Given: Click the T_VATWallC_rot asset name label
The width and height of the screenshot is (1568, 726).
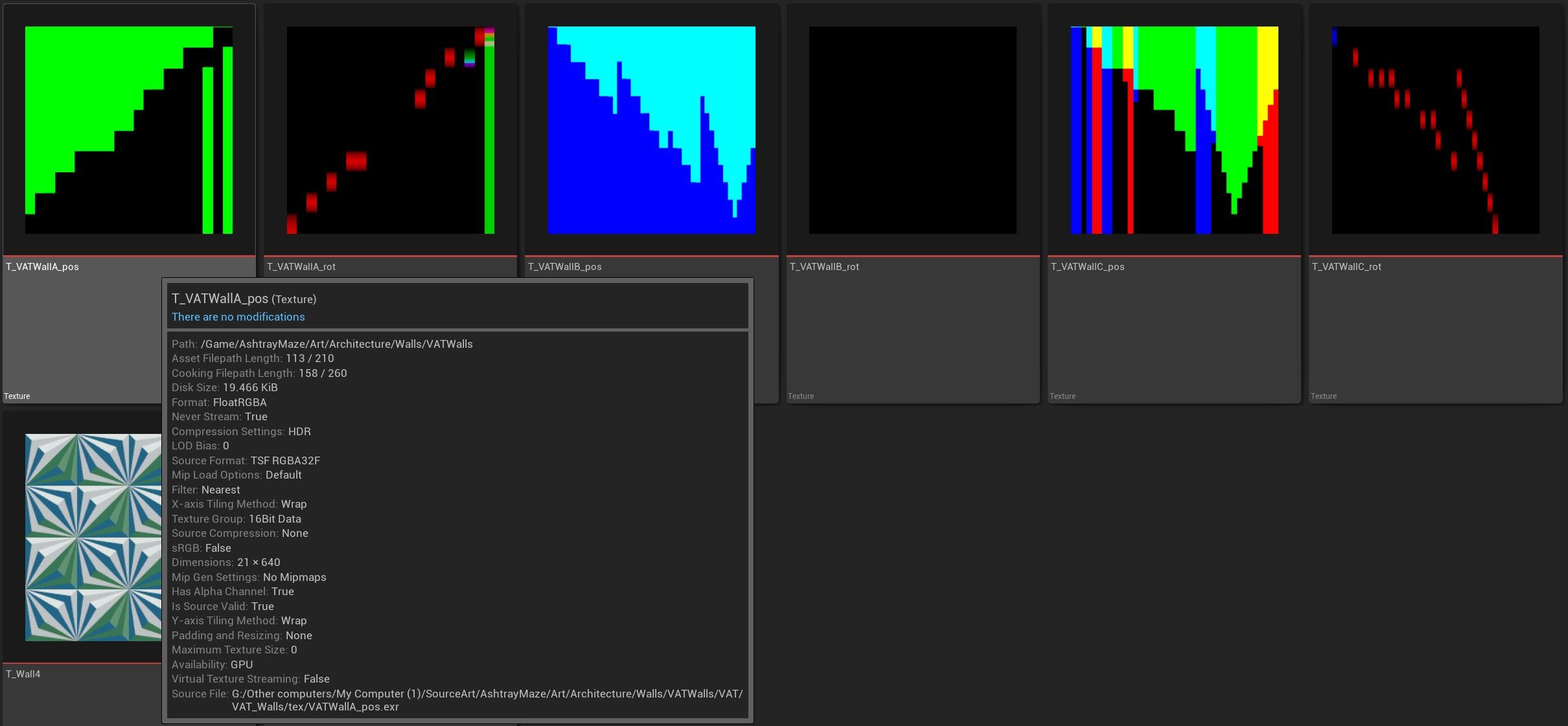Looking at the screenshot, I should pos(1347,267).
